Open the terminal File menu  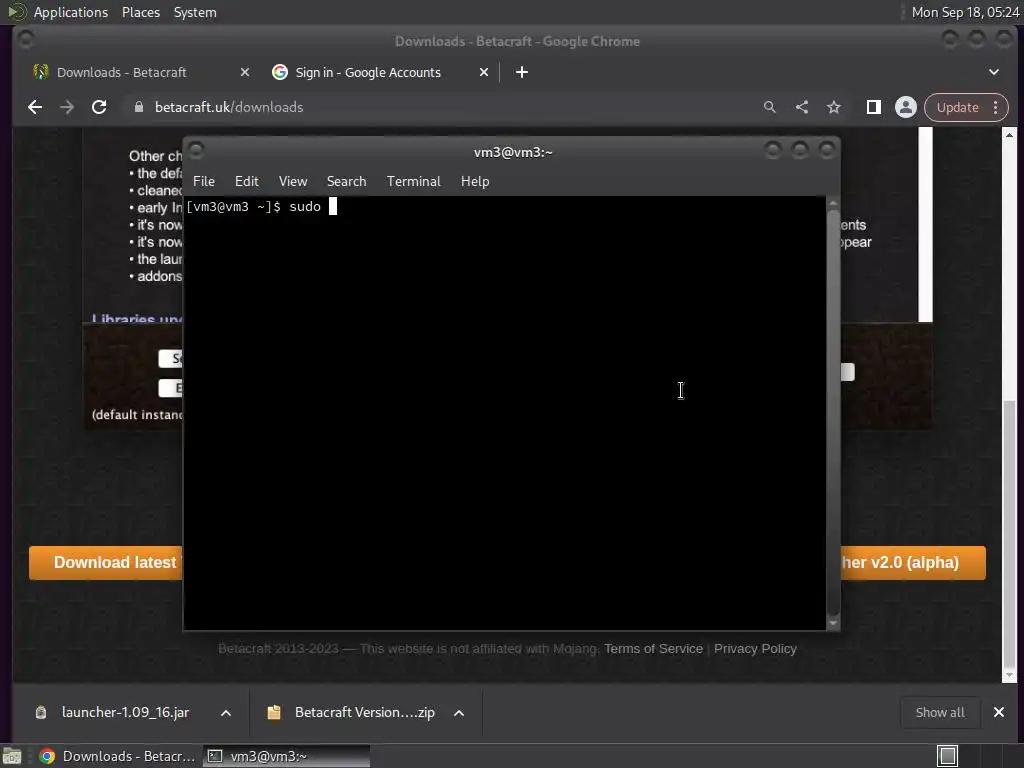click(204, 182)
